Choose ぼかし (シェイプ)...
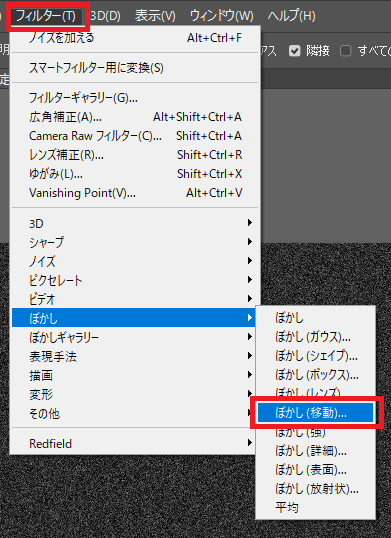The width and height of the screenshot is (391, 538). pyautogui.click(x=316, y=356)
